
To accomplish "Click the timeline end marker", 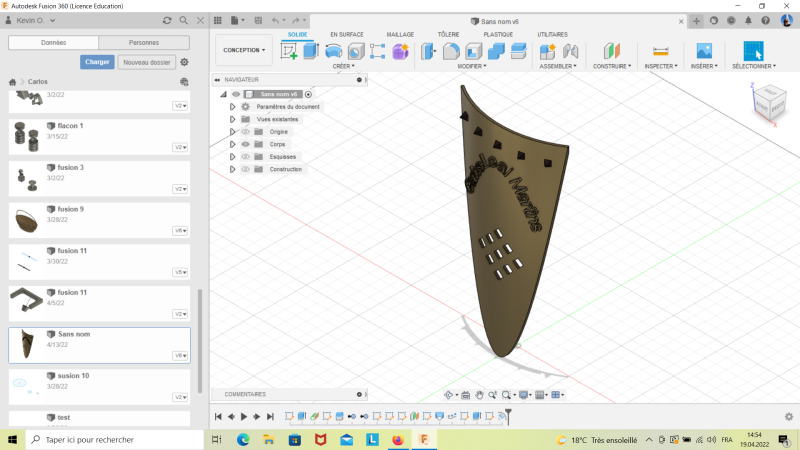I will tap(508, 414).
